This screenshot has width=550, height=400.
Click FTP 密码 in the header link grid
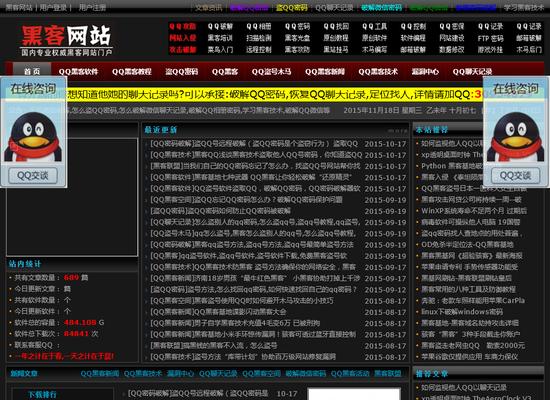(x=490, y=38)
